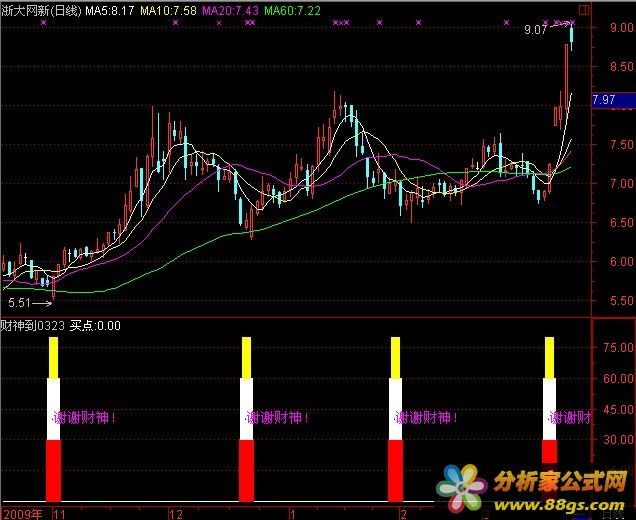Select the MA5:8.17 legend label
The height and width of the screenshot is (520, 636).
tap(110, 11)
